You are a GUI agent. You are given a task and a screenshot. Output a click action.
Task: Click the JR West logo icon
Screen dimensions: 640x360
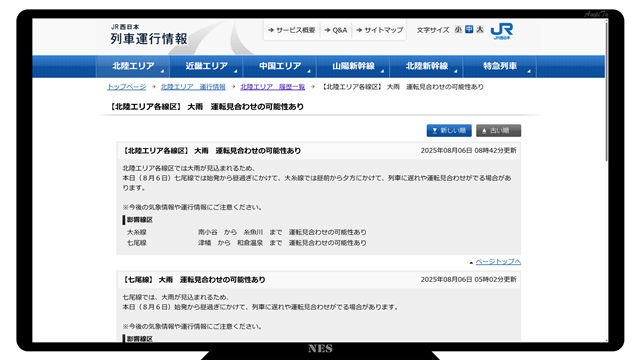tap(502, 31)
